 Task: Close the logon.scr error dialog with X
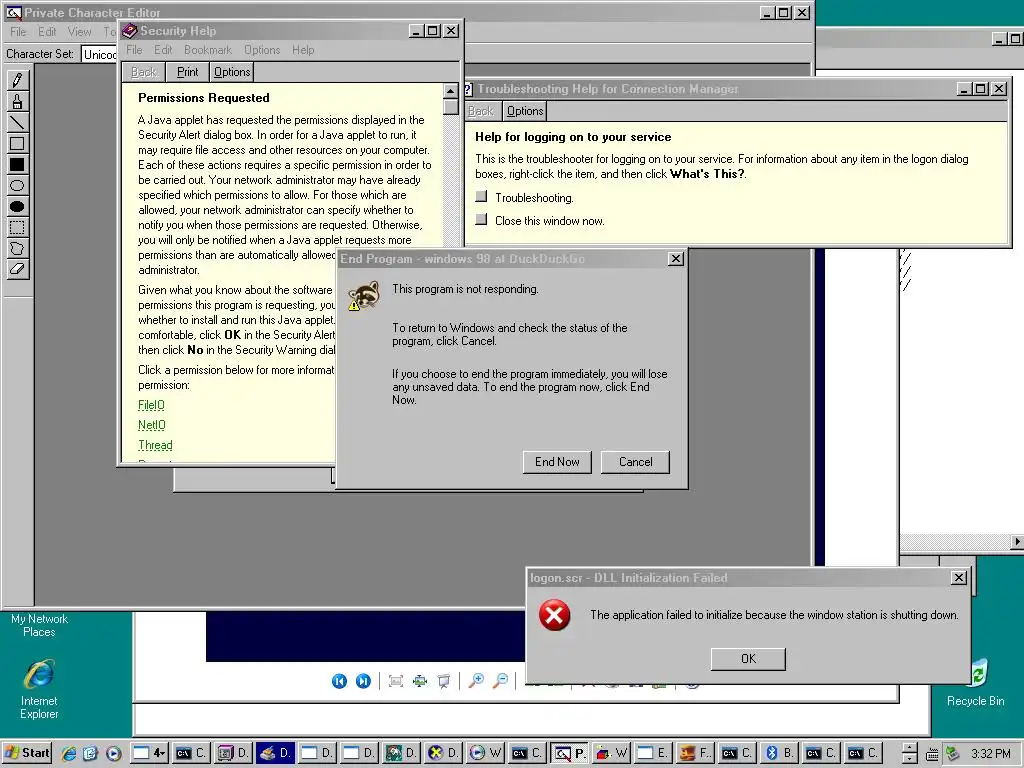959,577
